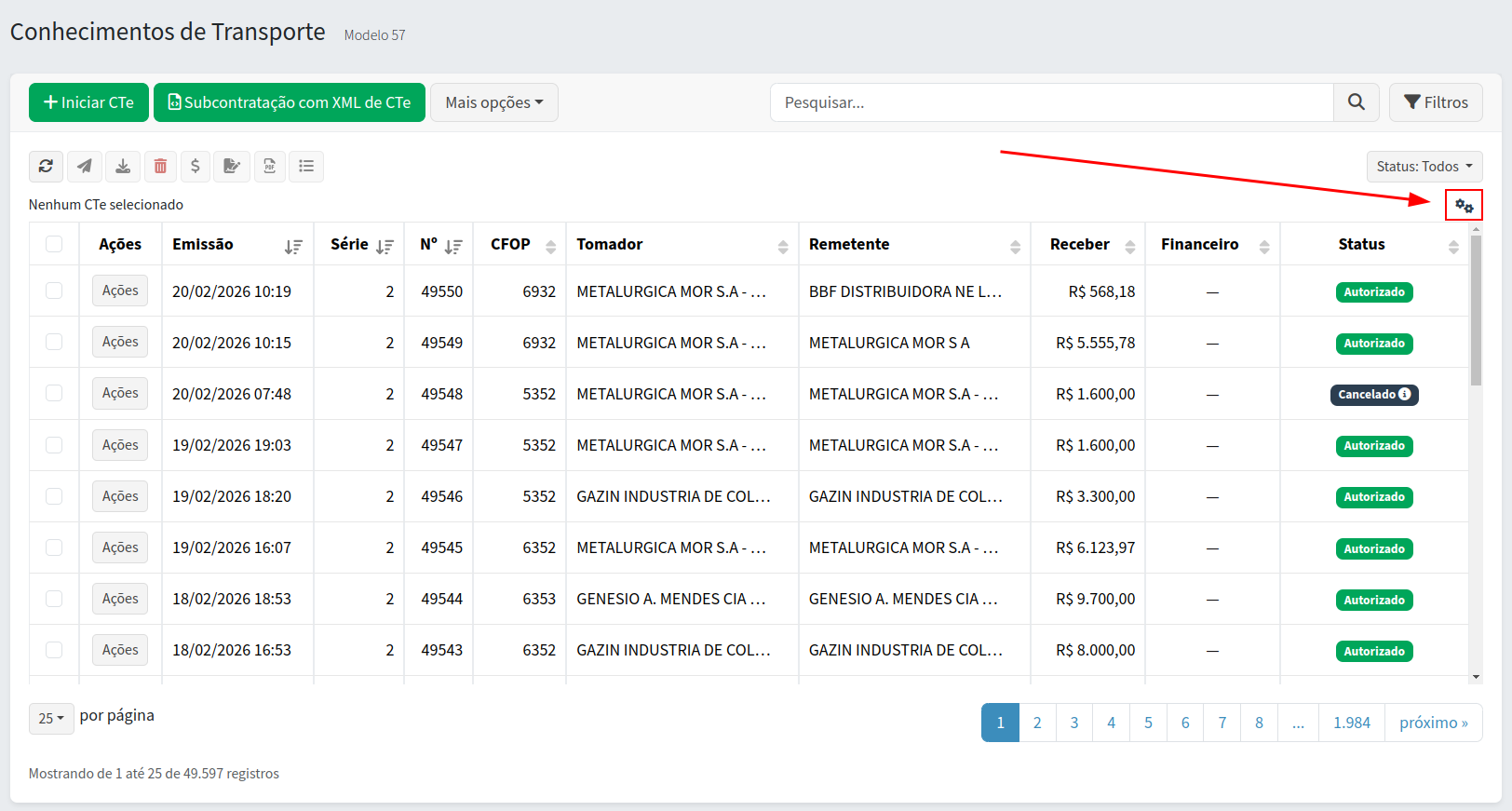Click the magnifying glass search button
The image size is (1512, 811).
pyautogui.click(x=1357, y=102)
